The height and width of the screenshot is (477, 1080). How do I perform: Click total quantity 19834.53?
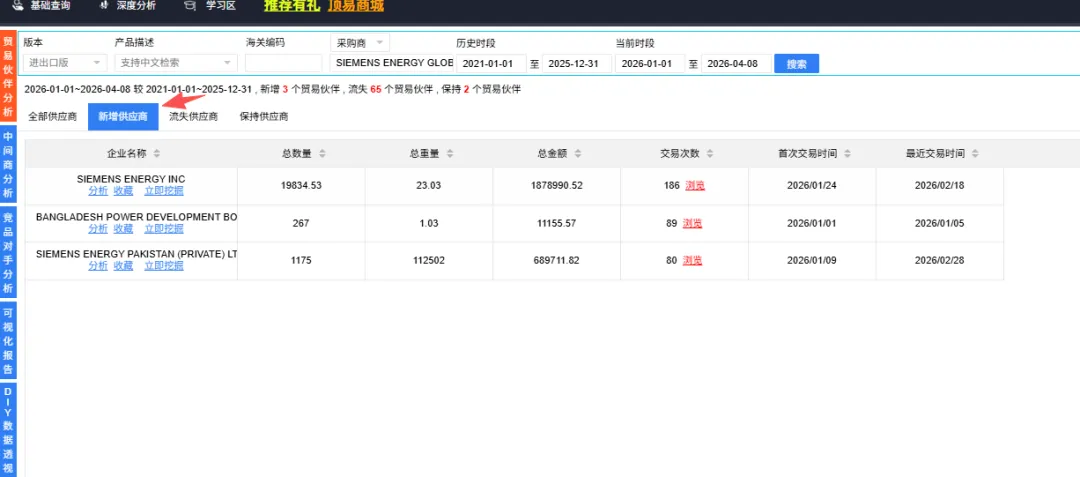(x=302, y=186)
